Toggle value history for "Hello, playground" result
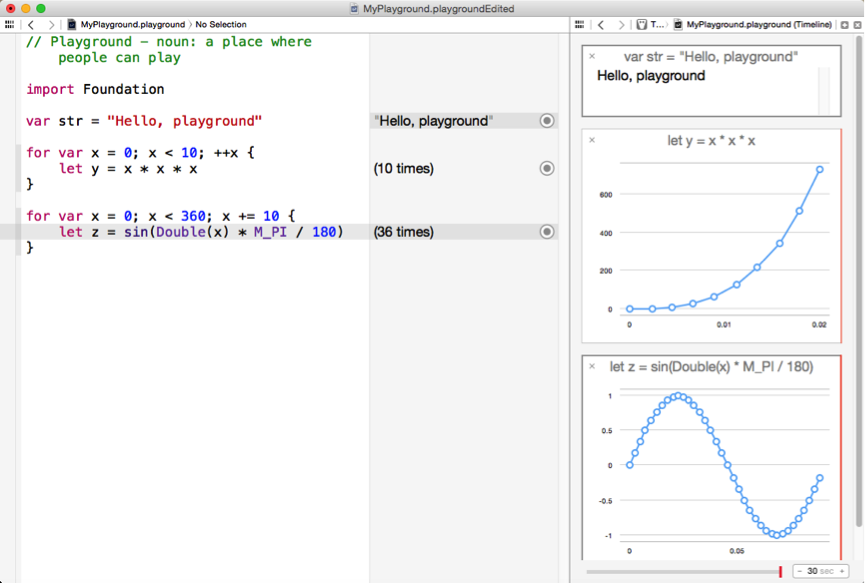This screenshot has width=865, height=584. click(x=547, y=121)
